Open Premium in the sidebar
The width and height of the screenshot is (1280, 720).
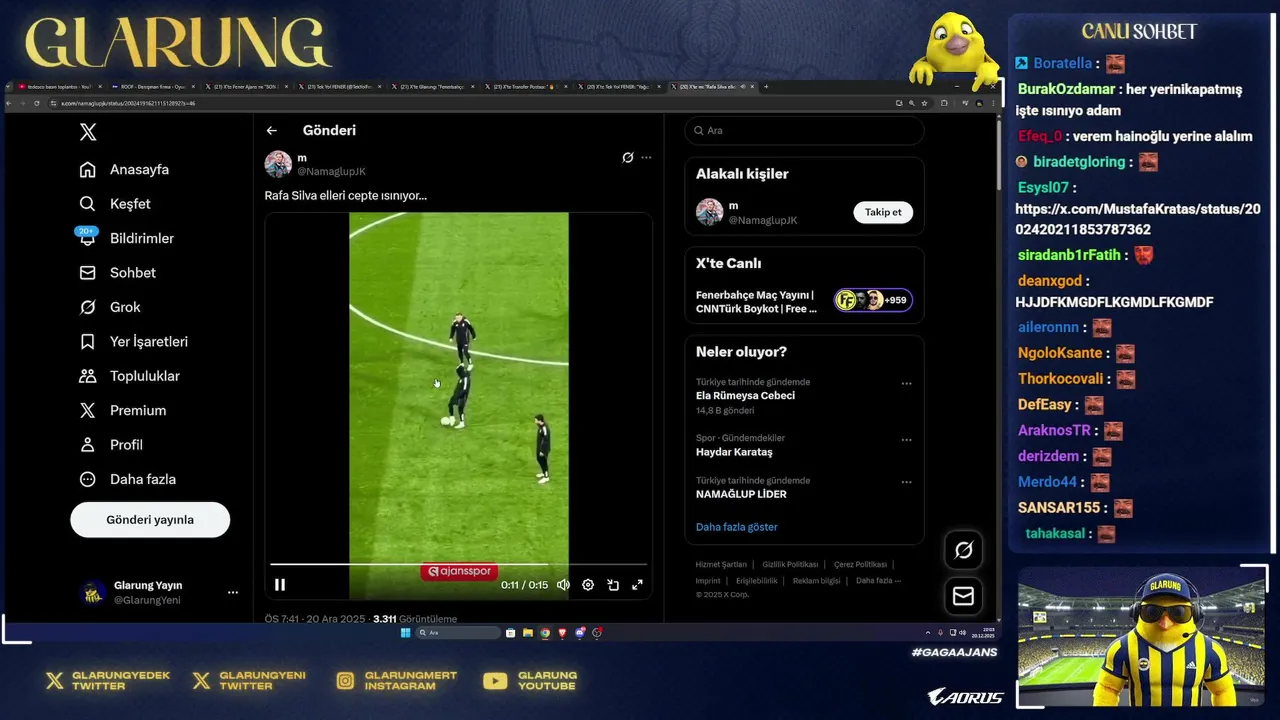click(x=122, y=410)
